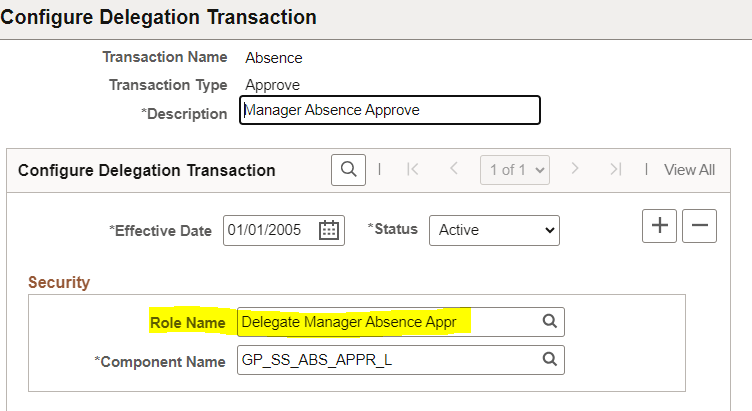Open the Effective Date calendar picker
Viewport: 752px width, 411px height.
pyautogui.click(x=328, y=230)
